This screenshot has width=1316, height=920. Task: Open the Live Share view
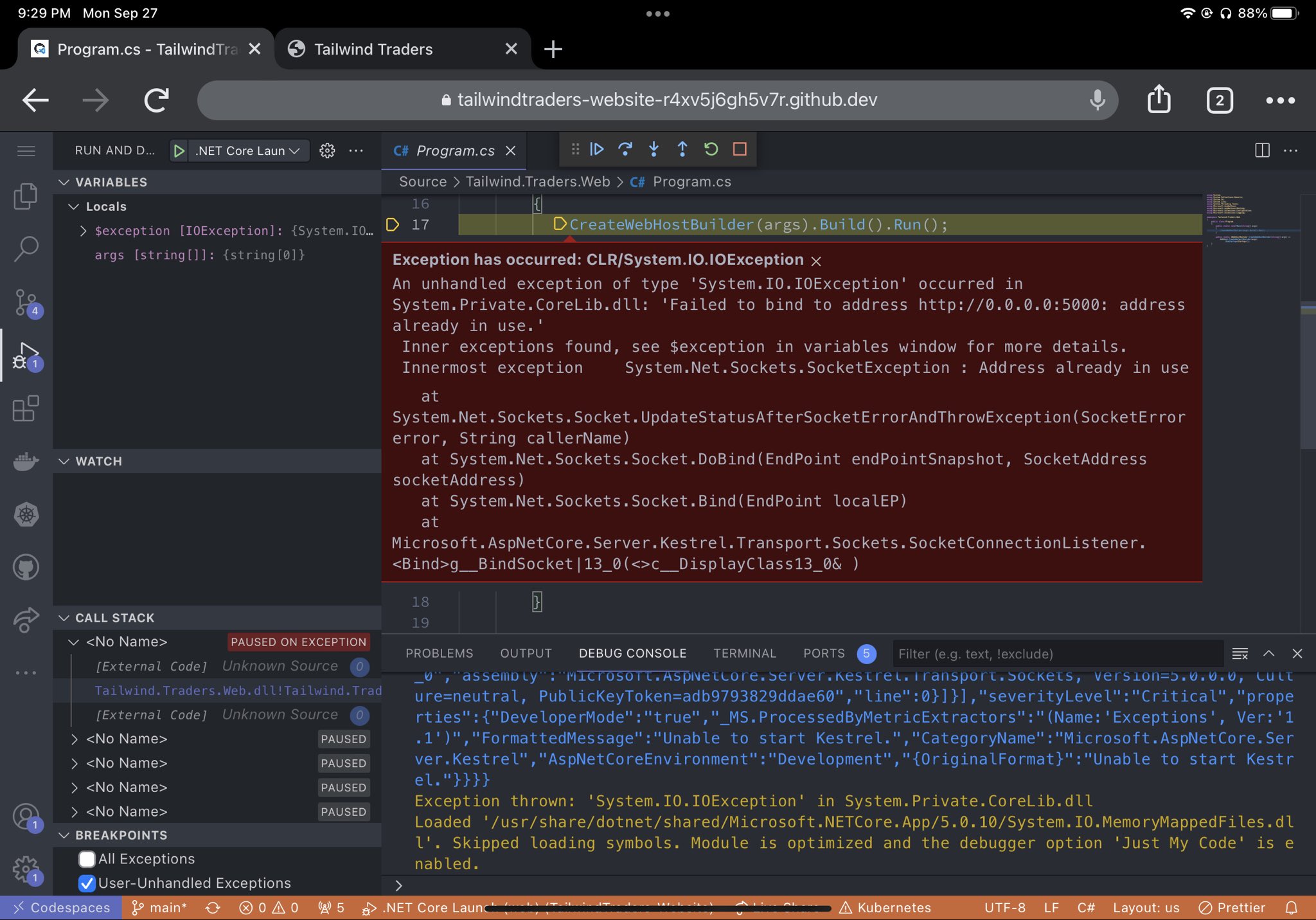pyautogui.click(x=26, y=620)
